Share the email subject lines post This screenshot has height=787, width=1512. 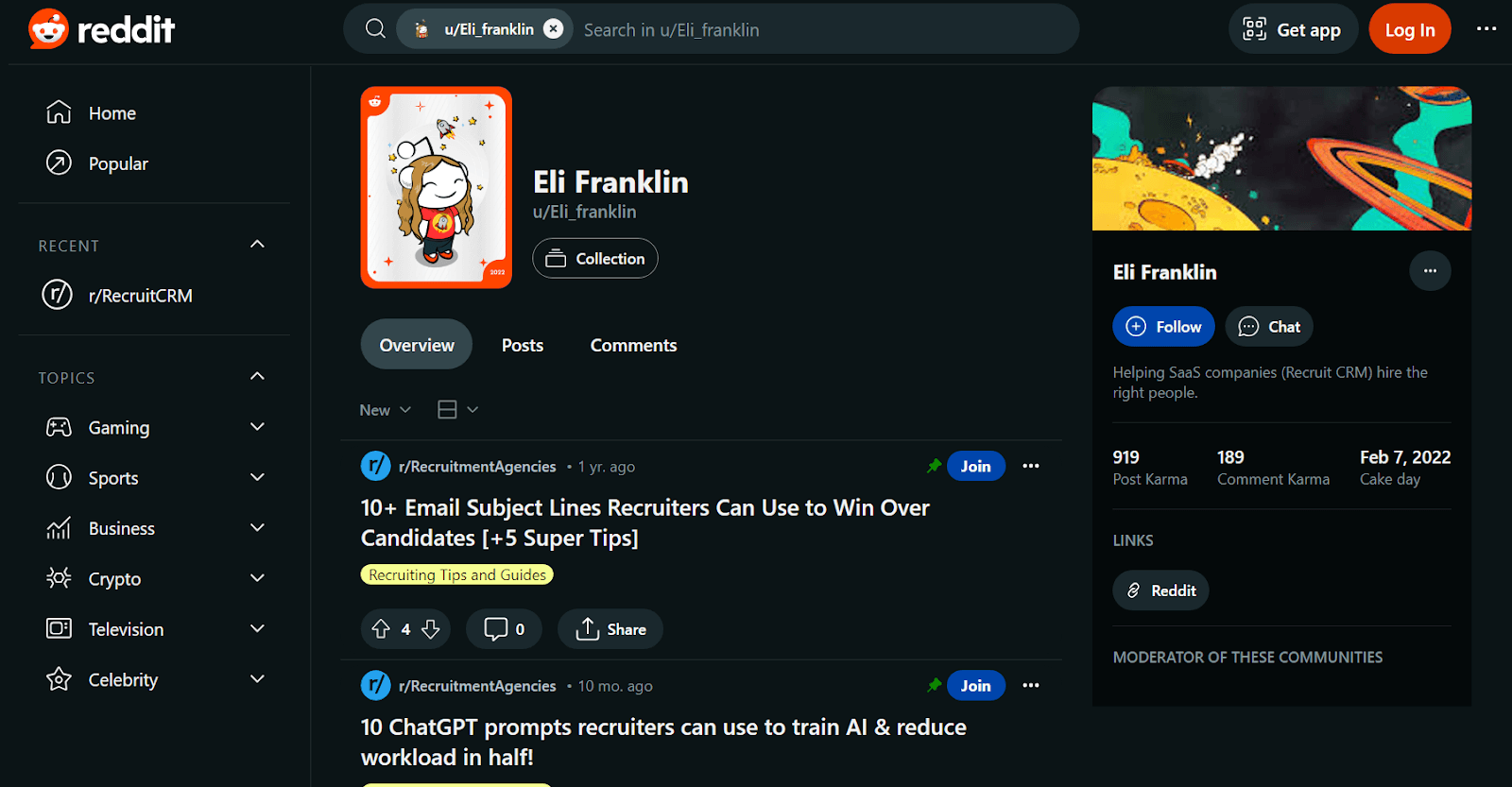pos(610,629)
